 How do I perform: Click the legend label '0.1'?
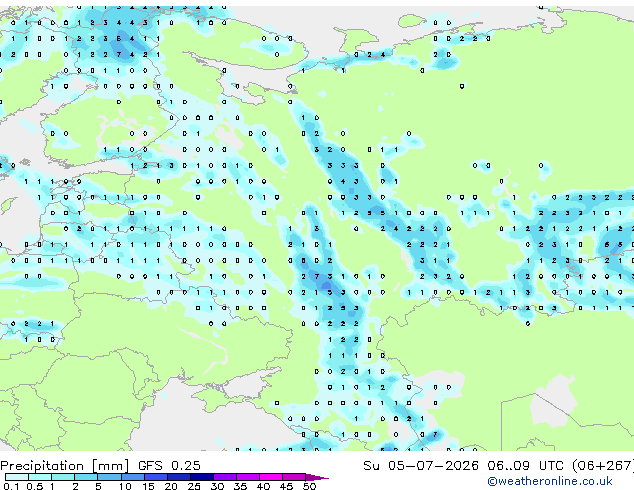point(9,486)
